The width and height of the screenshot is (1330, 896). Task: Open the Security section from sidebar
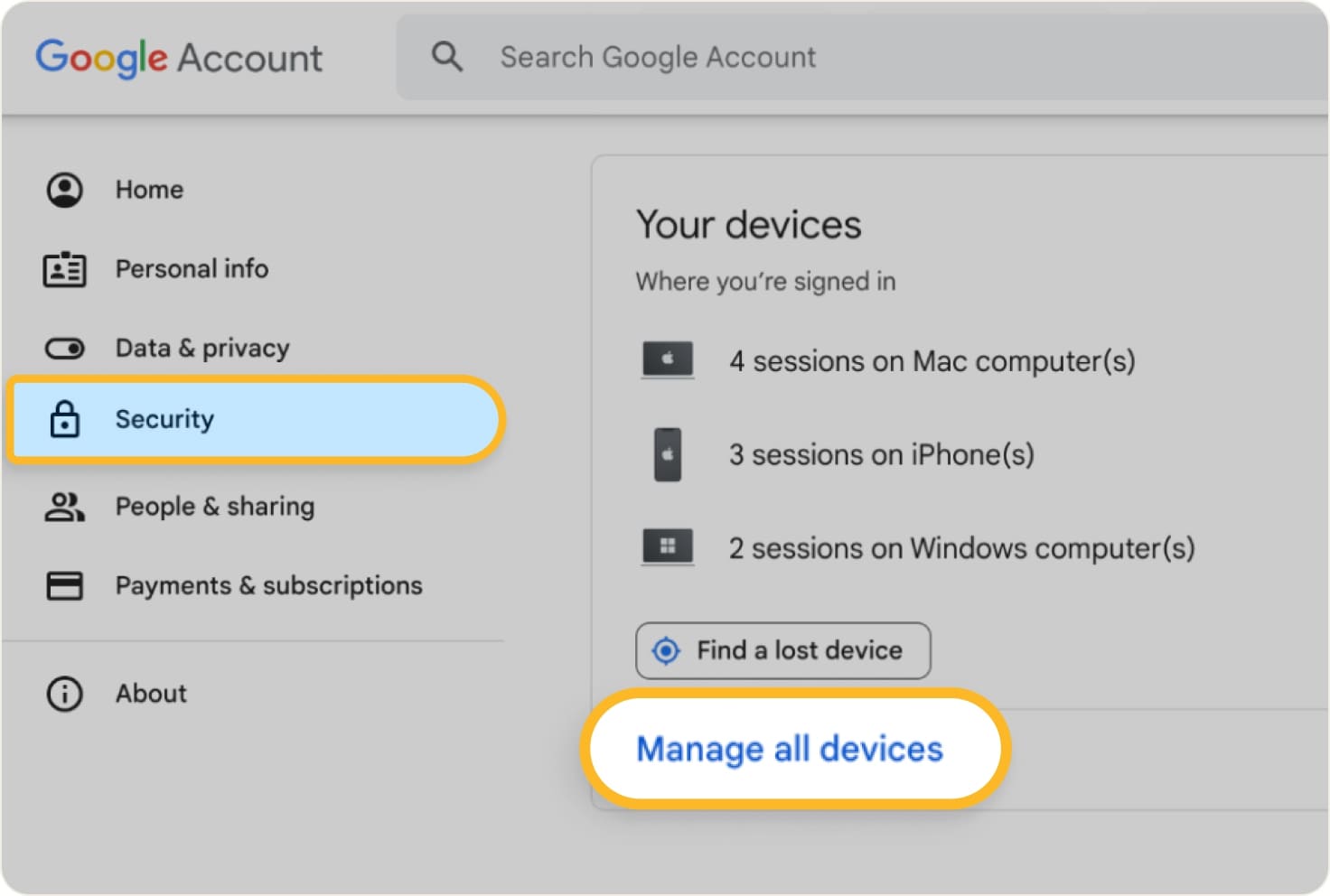[x=165, y=419]
